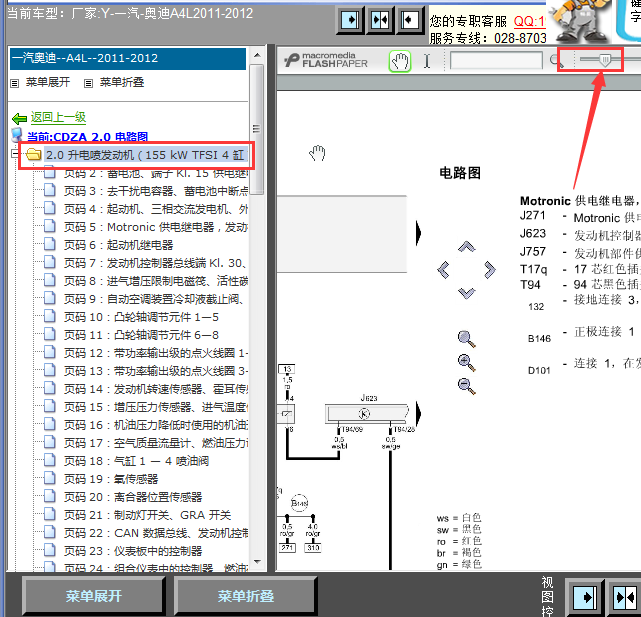Screen dimensions: 641x617
Task: Click the pan down arrow on diagram
Action: click(466, 293)
